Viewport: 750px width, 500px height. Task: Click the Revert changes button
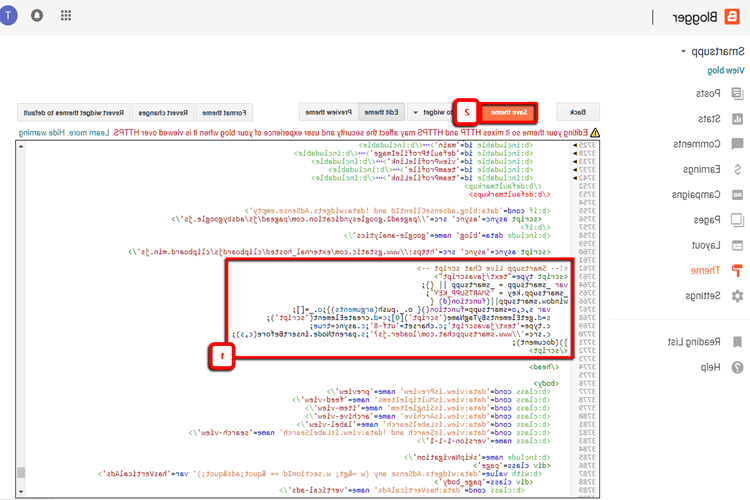(163, 113)
